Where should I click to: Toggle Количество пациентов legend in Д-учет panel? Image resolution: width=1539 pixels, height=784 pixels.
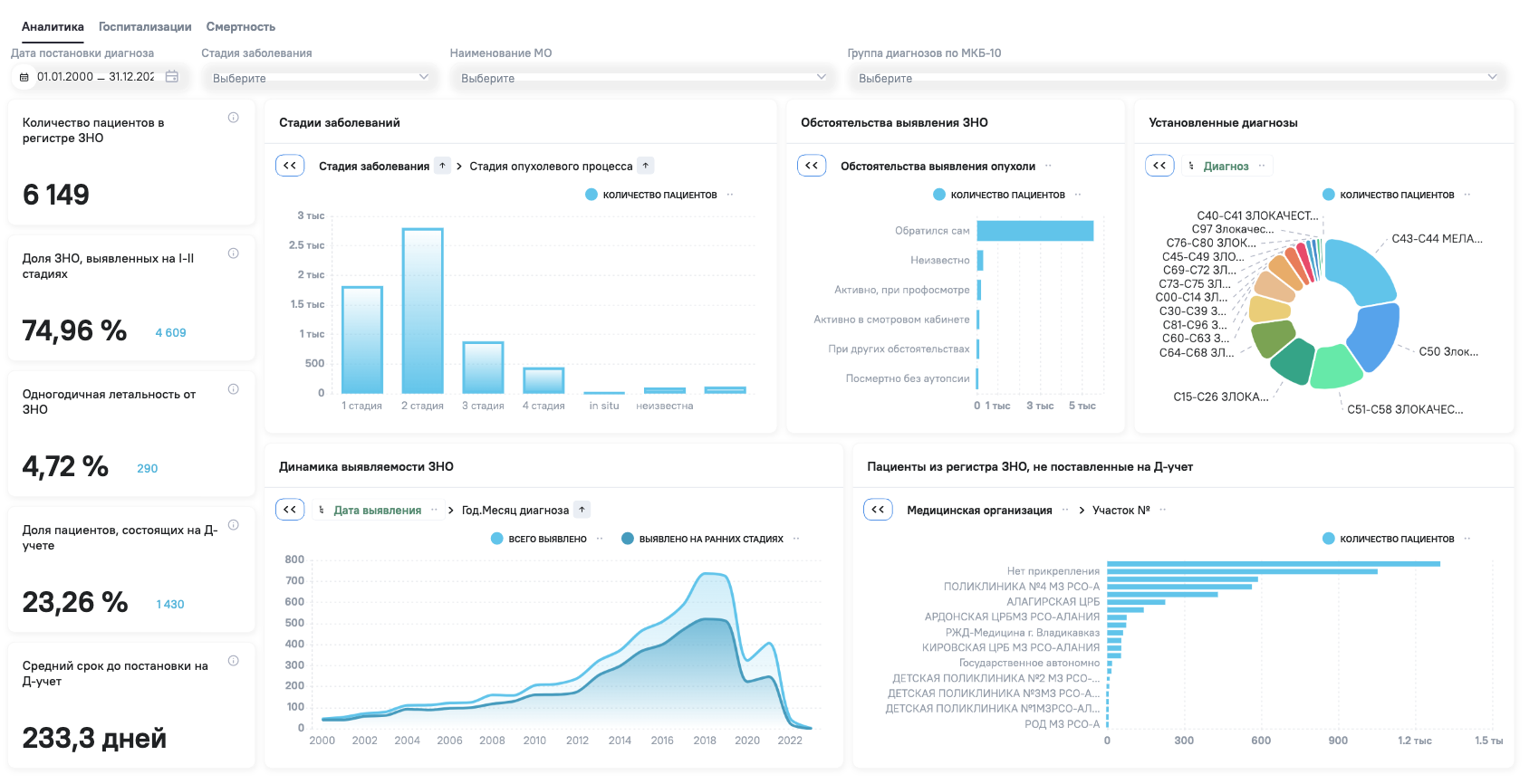tap(1389, 539)
